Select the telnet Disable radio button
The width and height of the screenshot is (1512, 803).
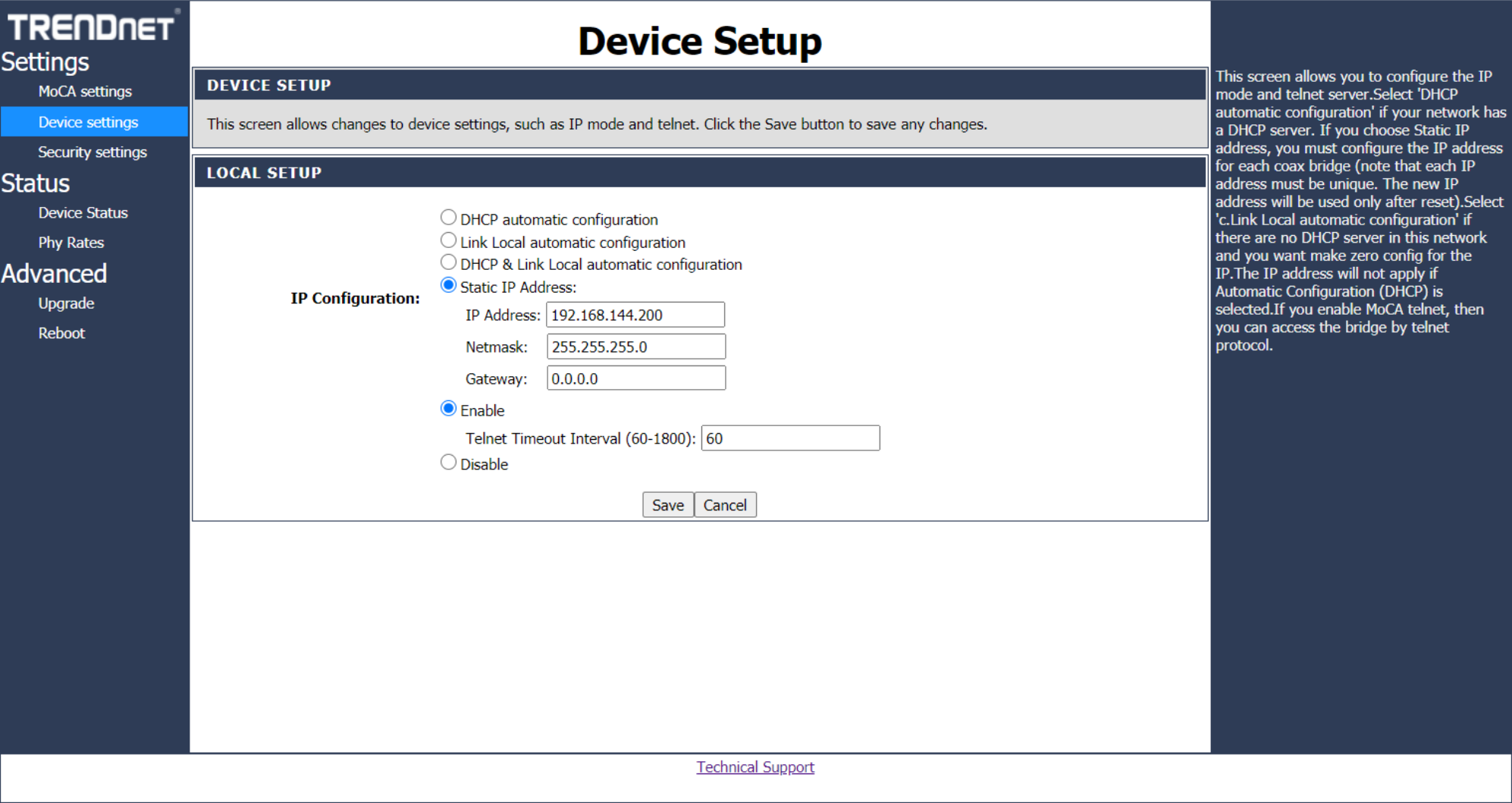(448, 463)
